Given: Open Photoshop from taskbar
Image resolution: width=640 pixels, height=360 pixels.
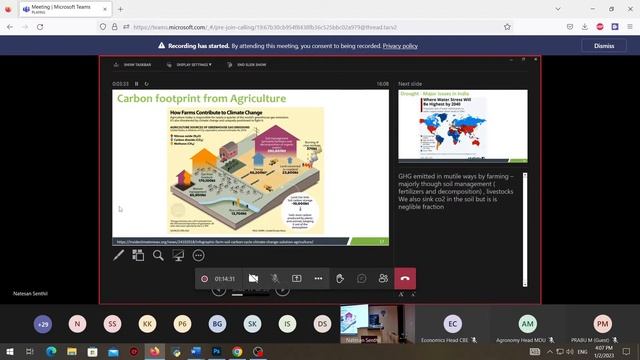Looking at the screenshot, I should 216,351.
